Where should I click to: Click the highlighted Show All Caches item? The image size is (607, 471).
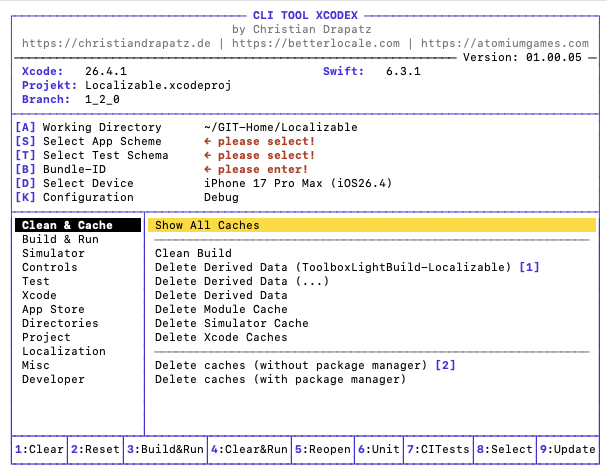[207, 225]
